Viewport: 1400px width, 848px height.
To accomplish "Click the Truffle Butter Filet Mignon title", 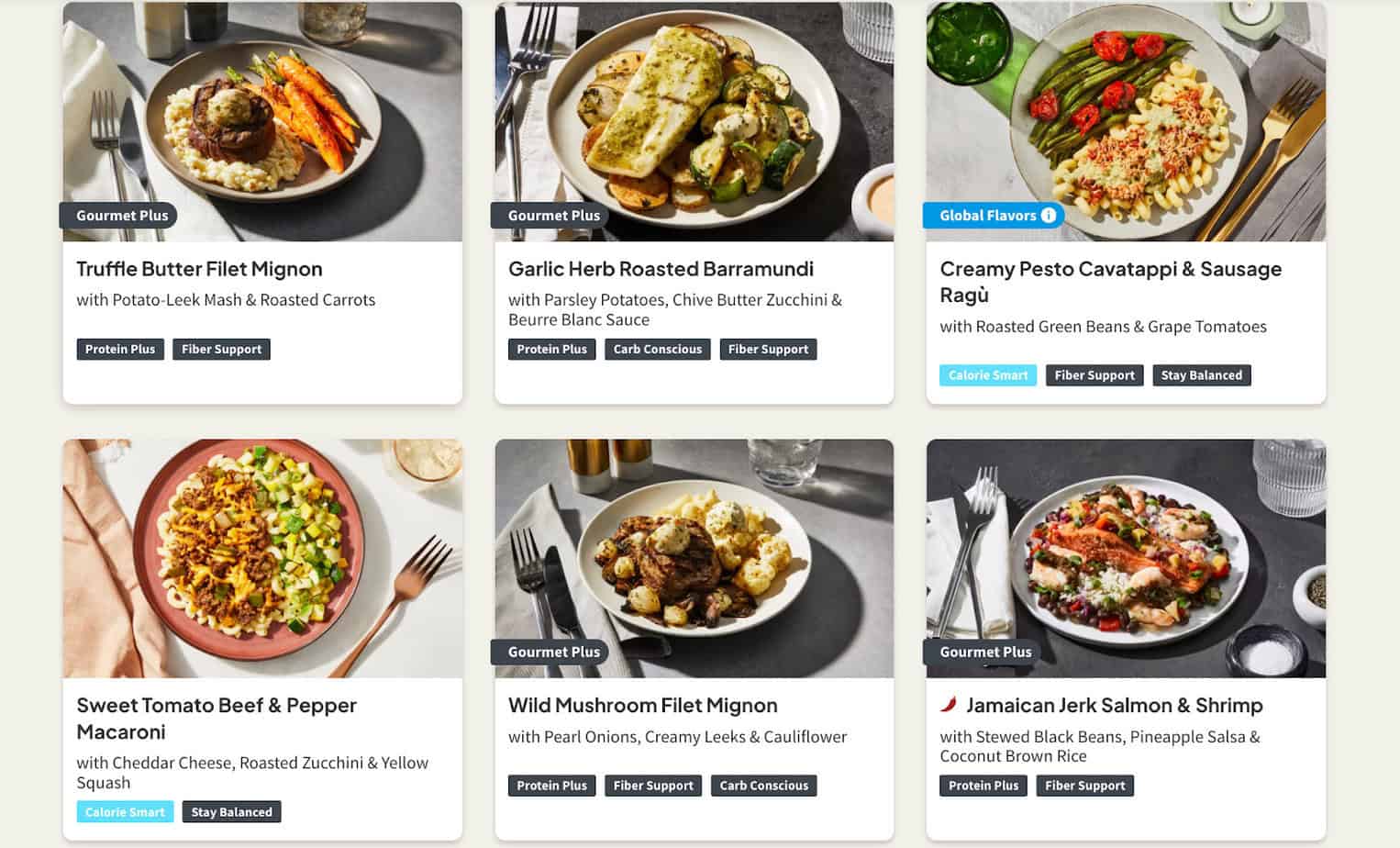I will 199,269.
